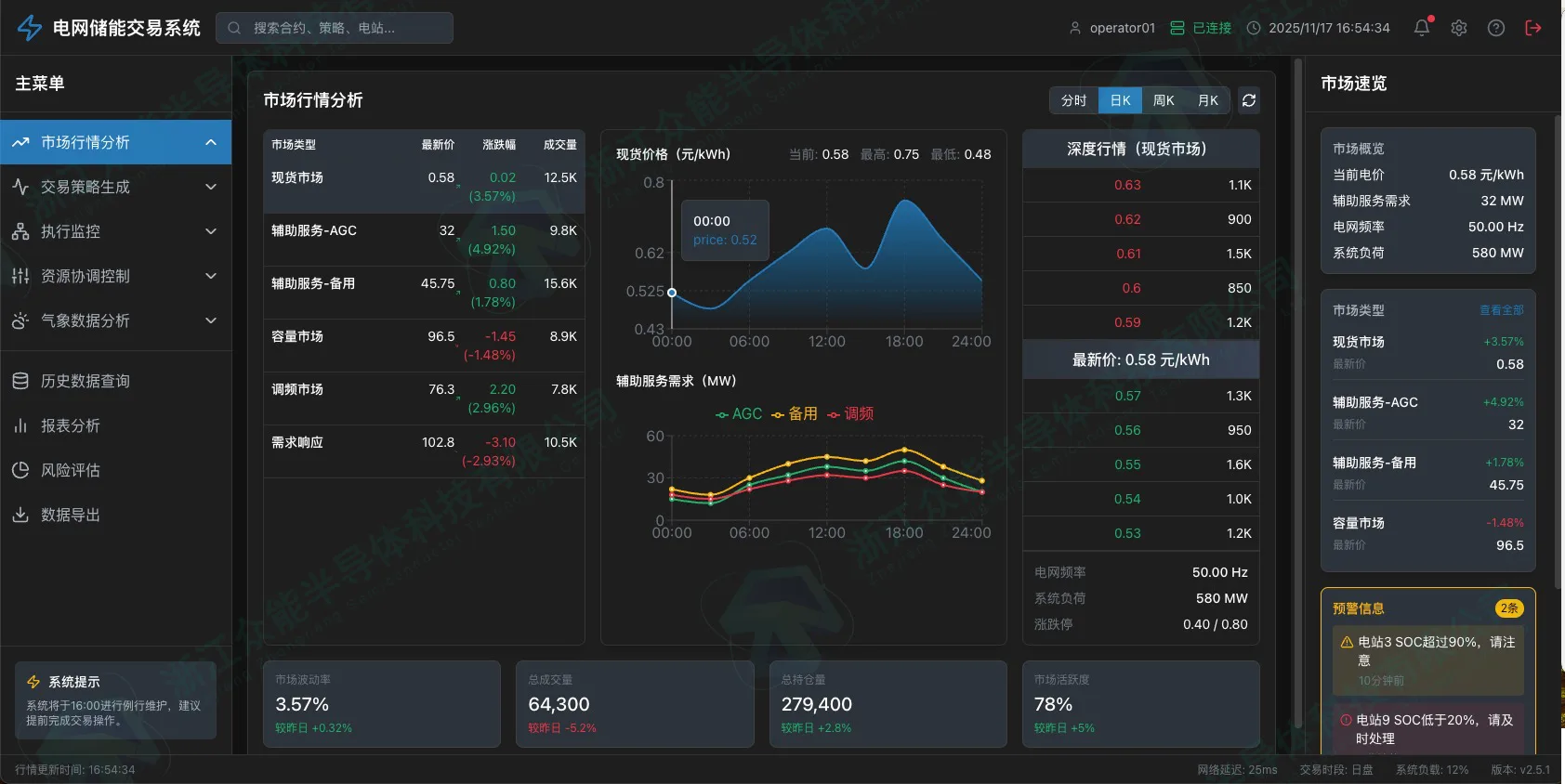Toggle the 备用 series in legend

click(796, 414)
